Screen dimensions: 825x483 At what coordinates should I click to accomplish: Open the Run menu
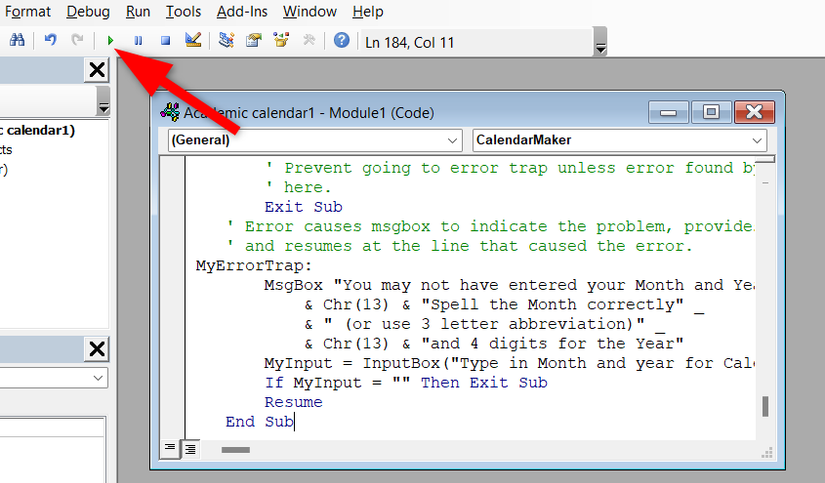(138, 12)
